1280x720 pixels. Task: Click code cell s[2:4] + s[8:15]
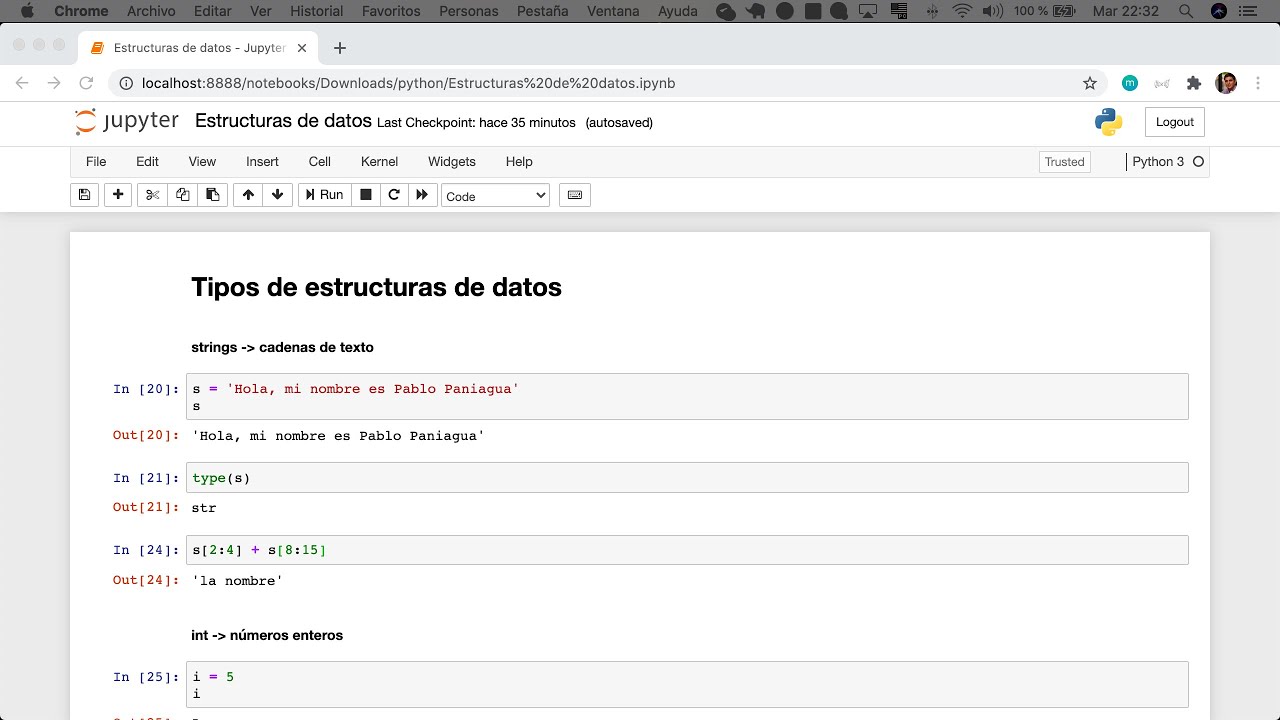687,550
